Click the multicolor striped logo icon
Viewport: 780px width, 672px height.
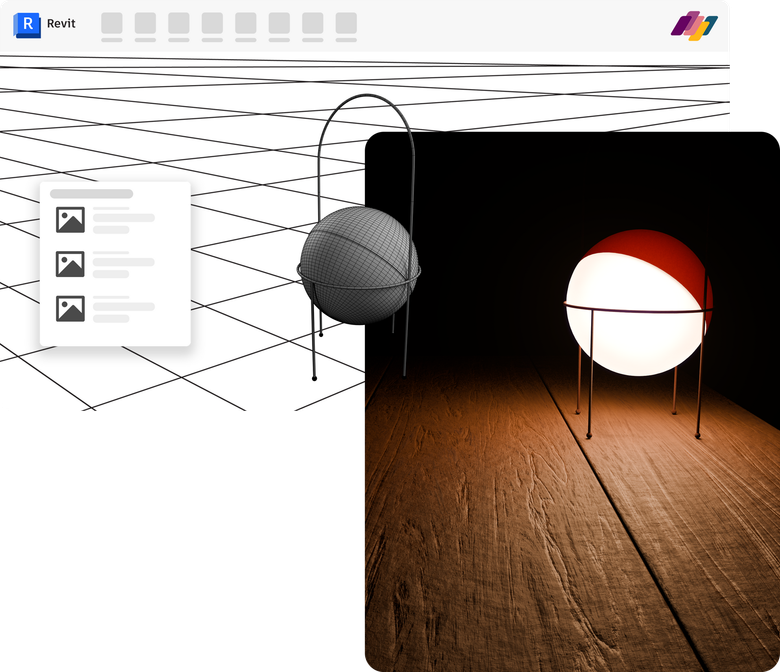[x=694, y=26]
